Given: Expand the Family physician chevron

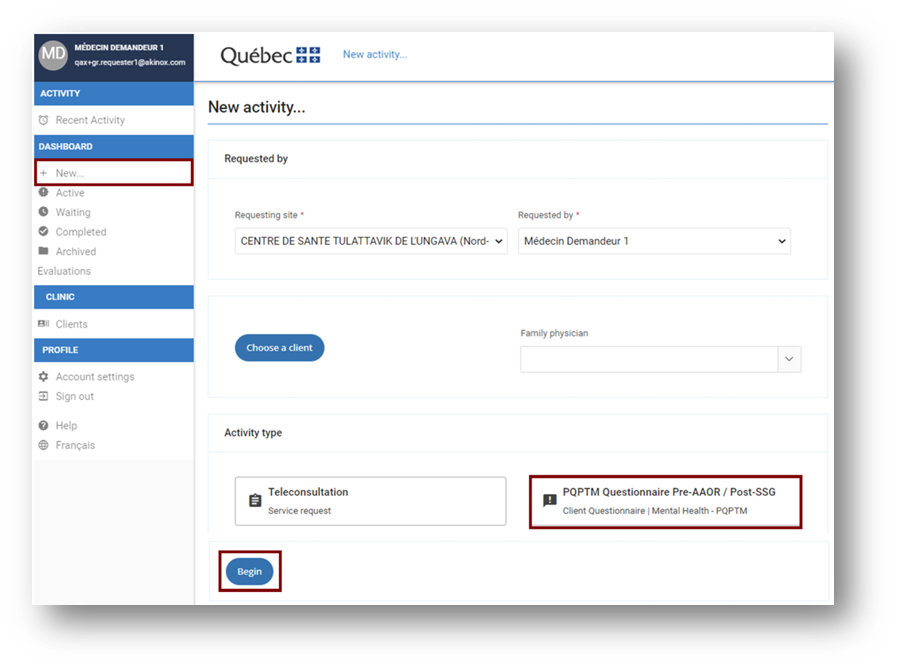Looking at the screenshot, I should [789, 359].
